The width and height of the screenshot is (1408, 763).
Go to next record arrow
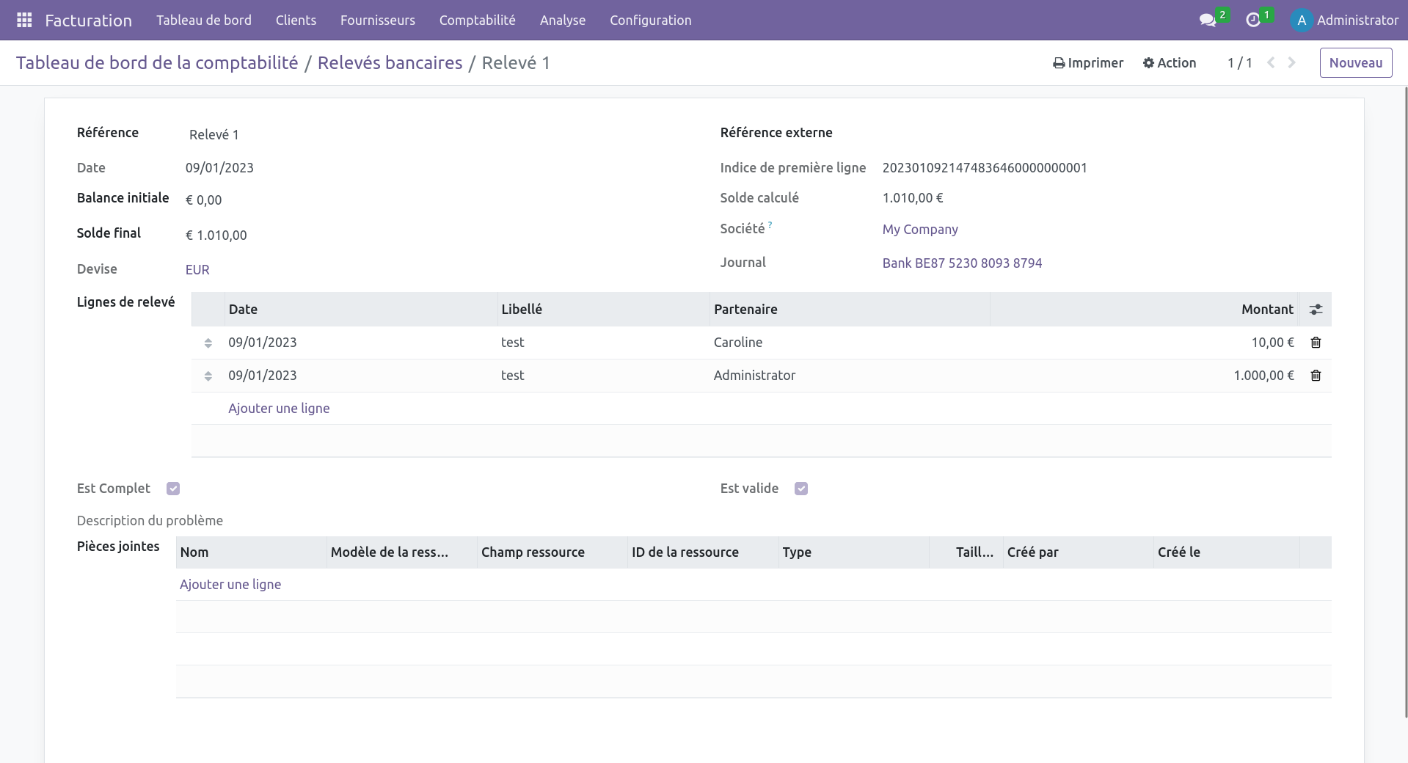pos(1292,63)
